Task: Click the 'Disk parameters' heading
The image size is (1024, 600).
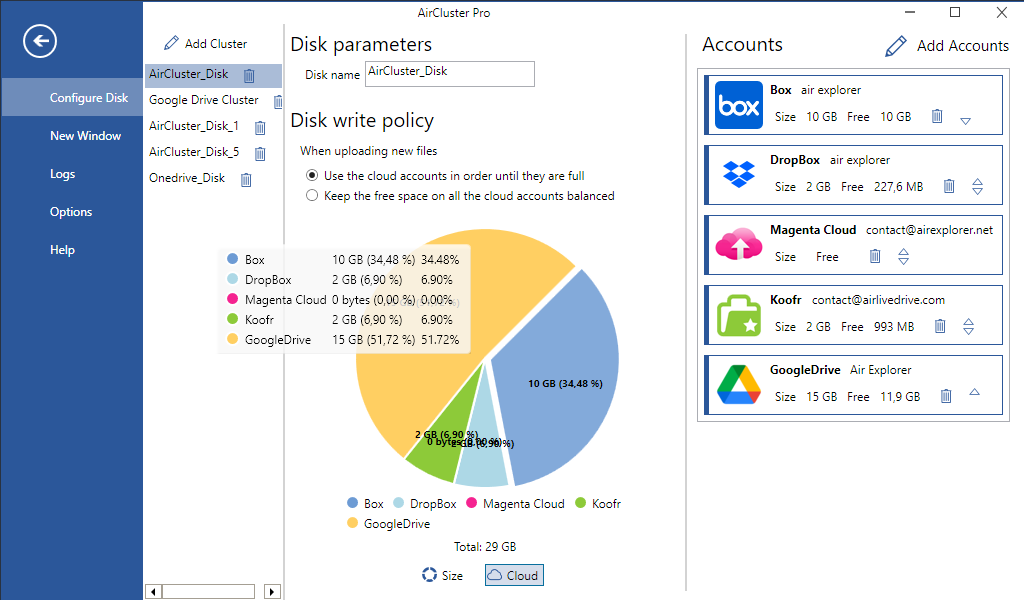Action: [x=361, y=44]
